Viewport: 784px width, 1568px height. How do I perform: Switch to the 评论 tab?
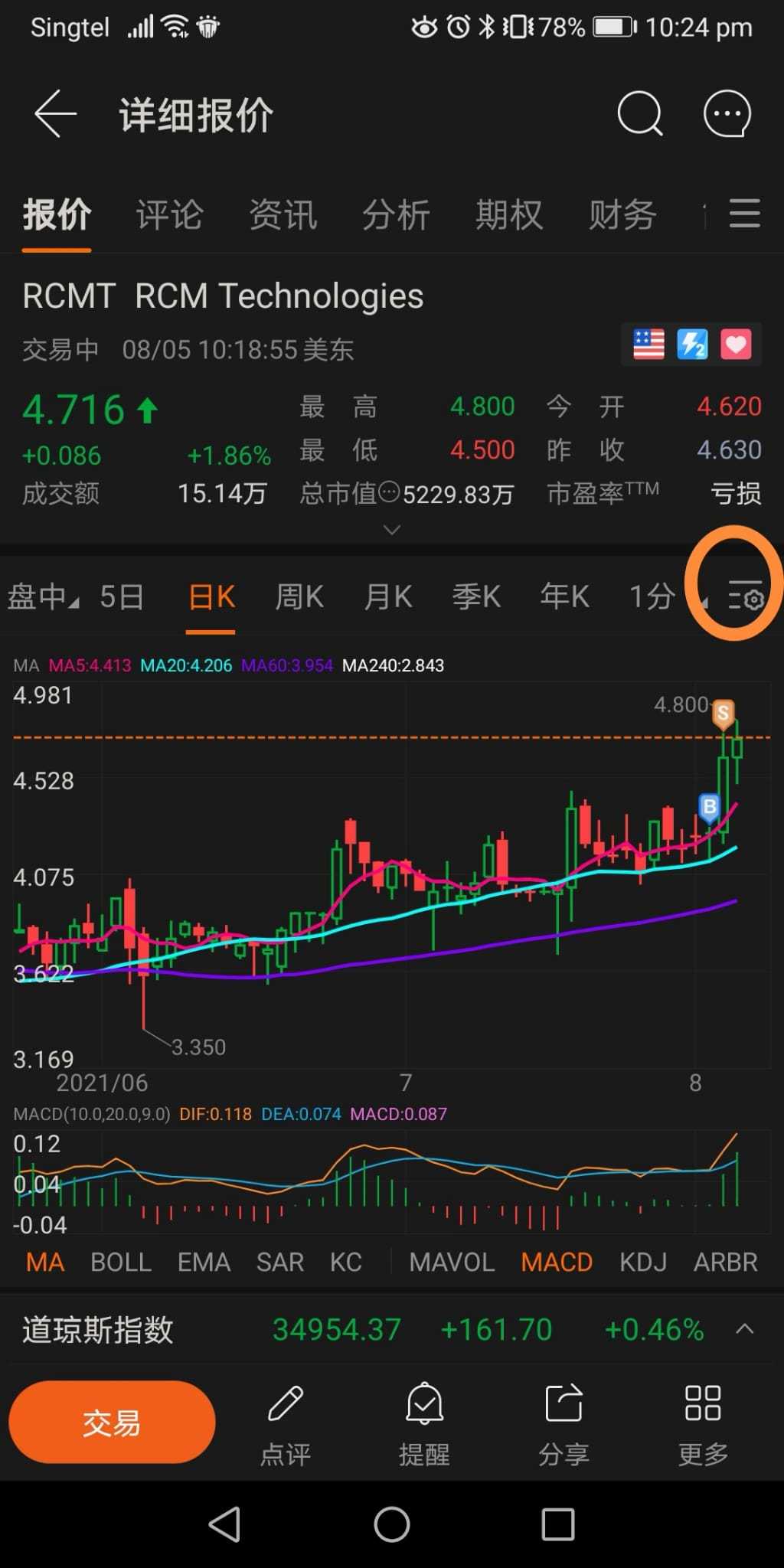click(x=170, y=214)
